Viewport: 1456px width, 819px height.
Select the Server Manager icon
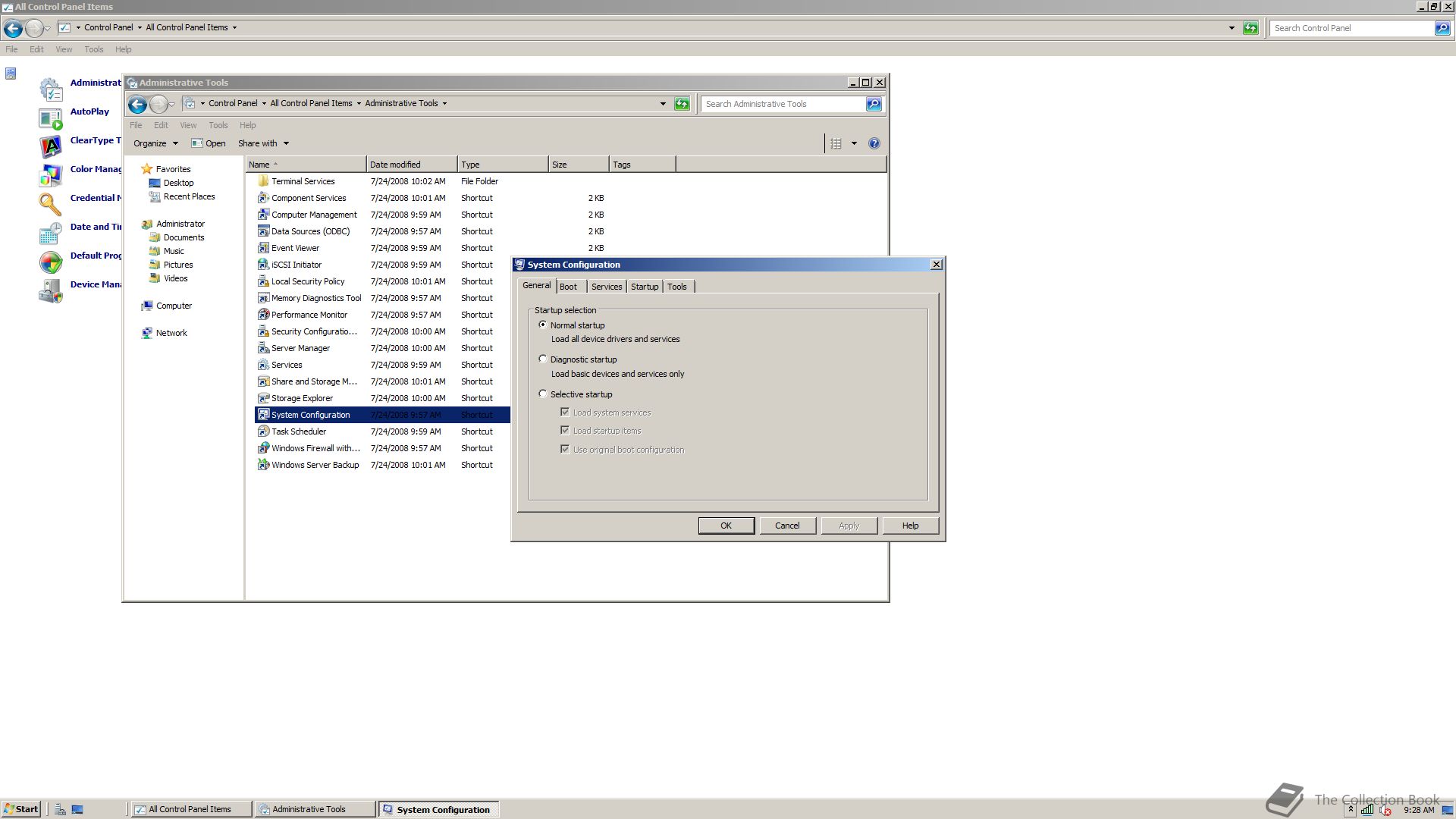click(263, 348)
